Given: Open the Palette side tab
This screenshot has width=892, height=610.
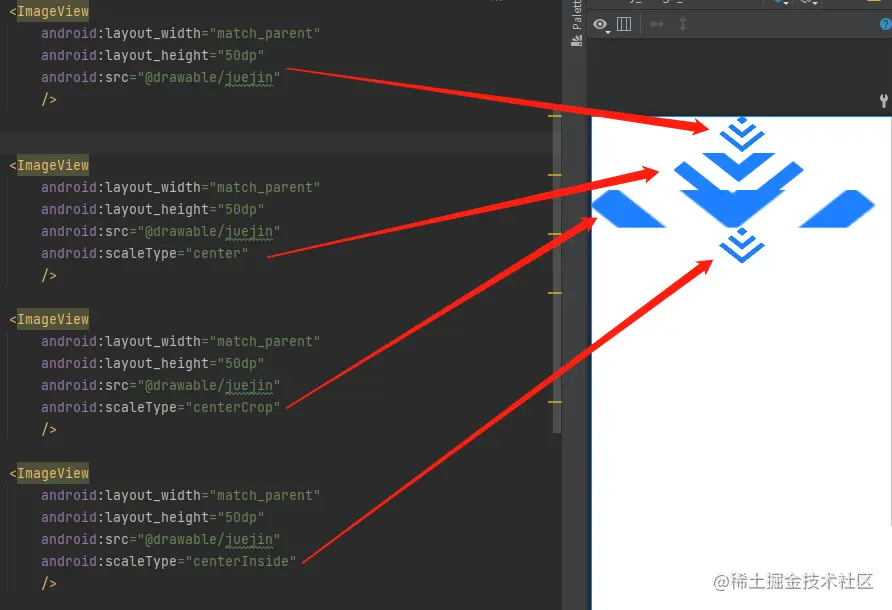Looking at the screenshot, I should 576,23.
